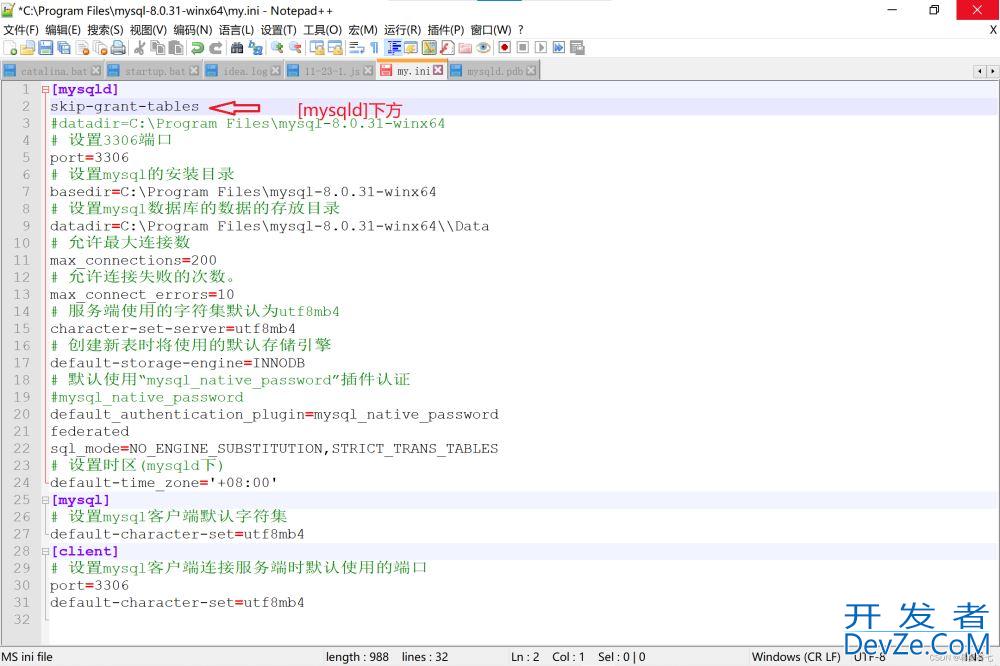Print the document with the printer icon

[118, 48]
